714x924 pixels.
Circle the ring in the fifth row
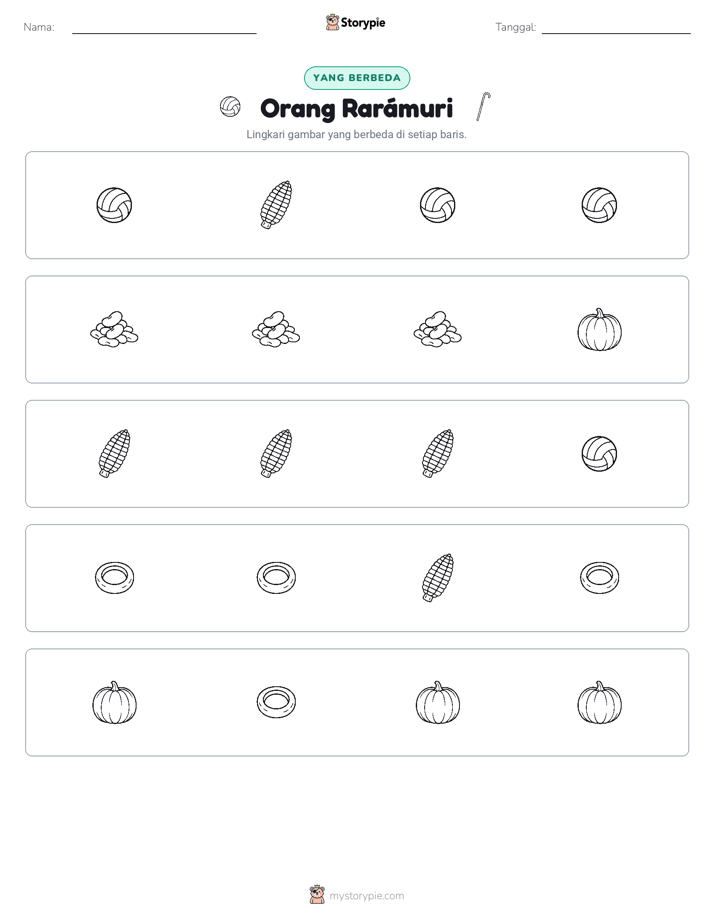276,702
